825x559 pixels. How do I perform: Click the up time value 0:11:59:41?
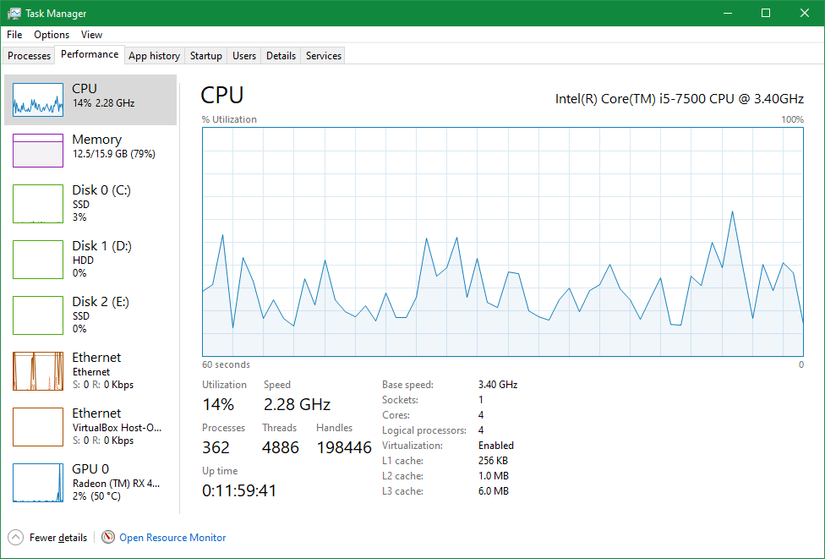click(239, 491)
